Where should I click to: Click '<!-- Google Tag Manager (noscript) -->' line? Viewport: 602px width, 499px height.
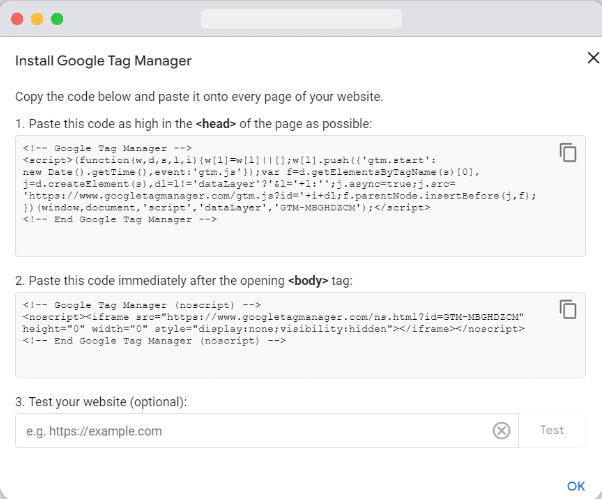tap(142, 305)
